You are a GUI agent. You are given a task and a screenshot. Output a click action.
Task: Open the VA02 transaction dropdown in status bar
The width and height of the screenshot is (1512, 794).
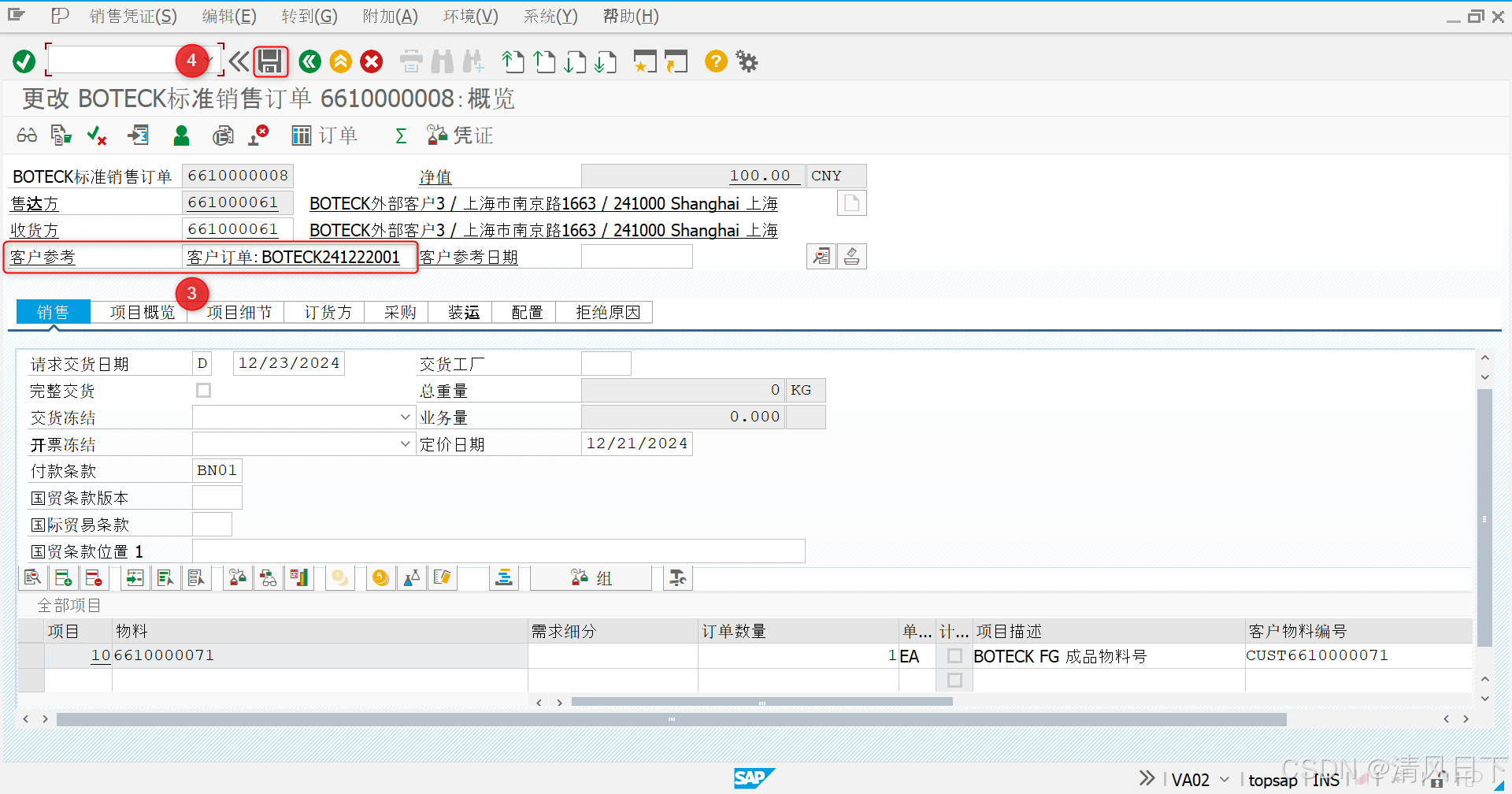1225,779
